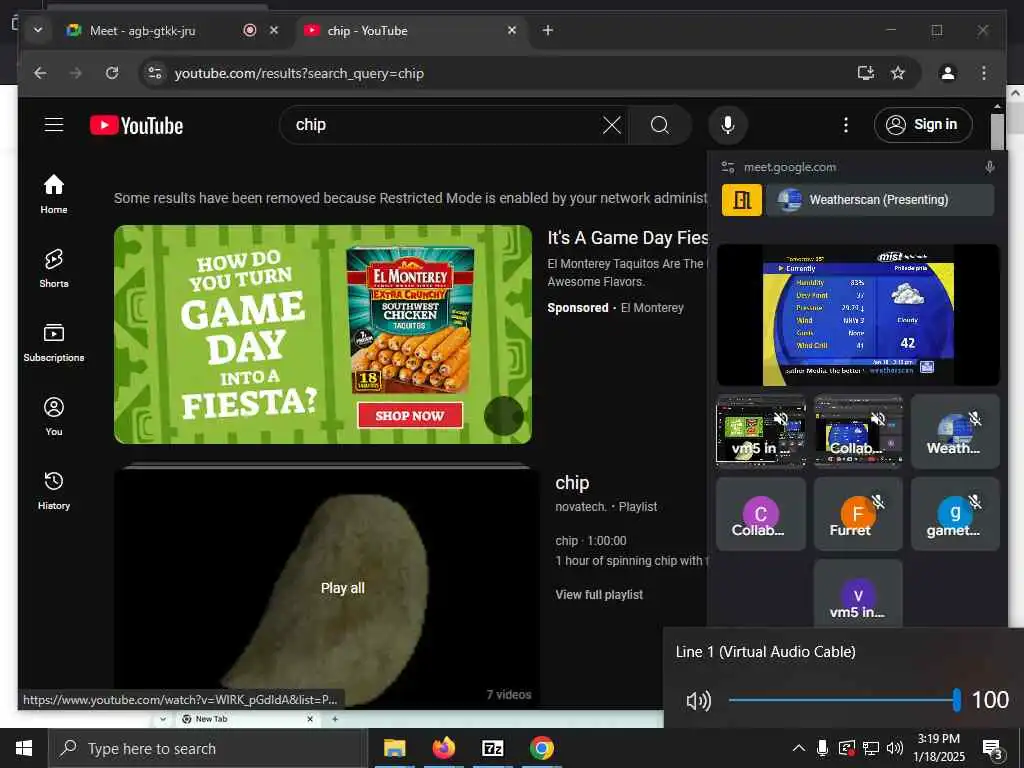1024x768 pixels.
Task: Open It's A Game Day Fiesta ad title
Action: pos(627,238)
